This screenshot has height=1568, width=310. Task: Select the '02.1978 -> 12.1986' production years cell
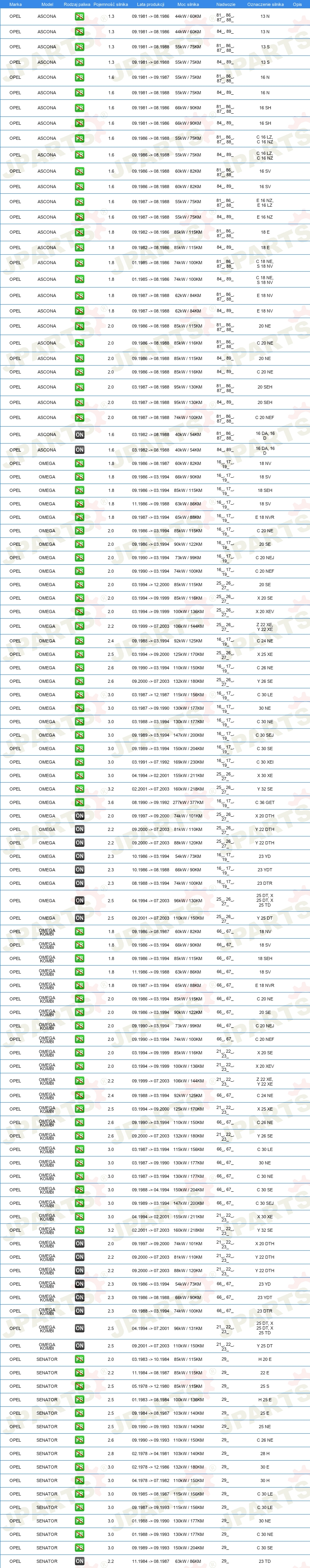[x=150, y=1467]
